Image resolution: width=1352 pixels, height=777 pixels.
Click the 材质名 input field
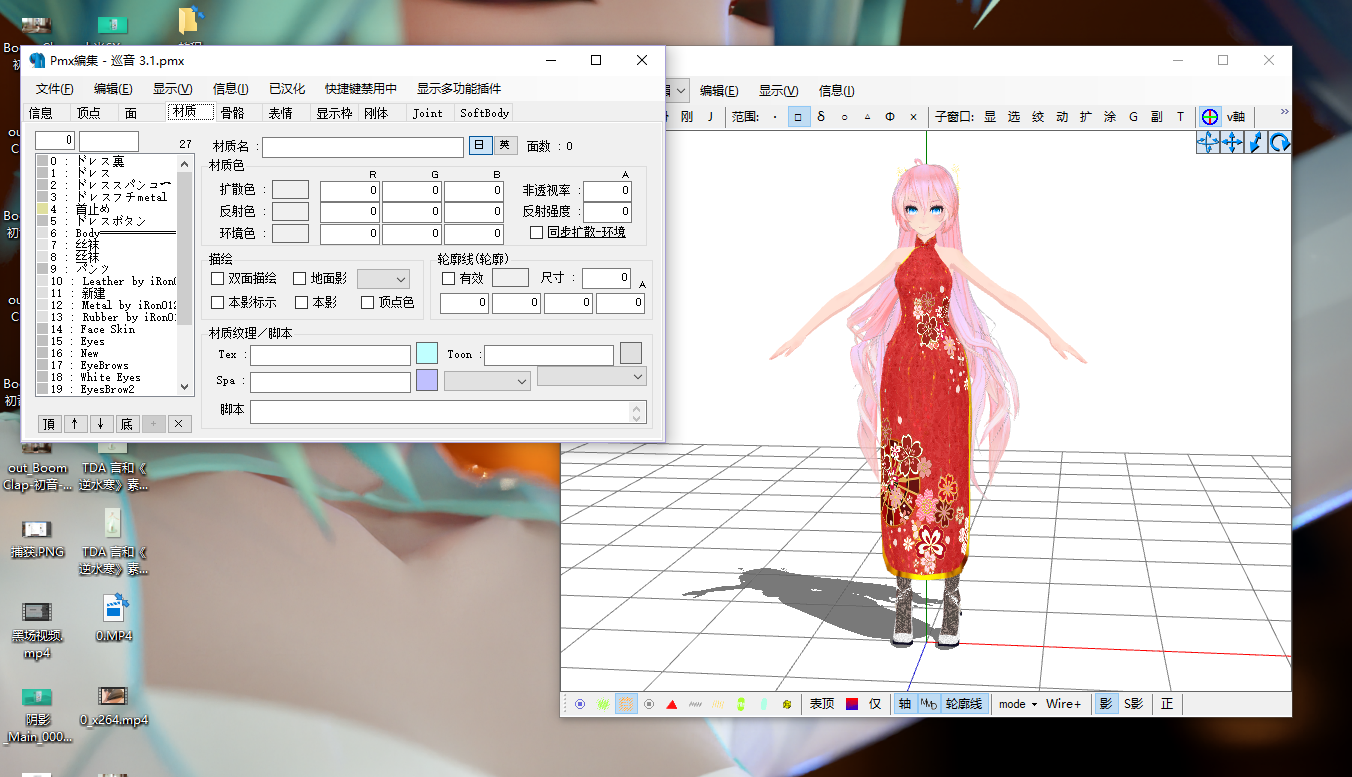[363, 147]
